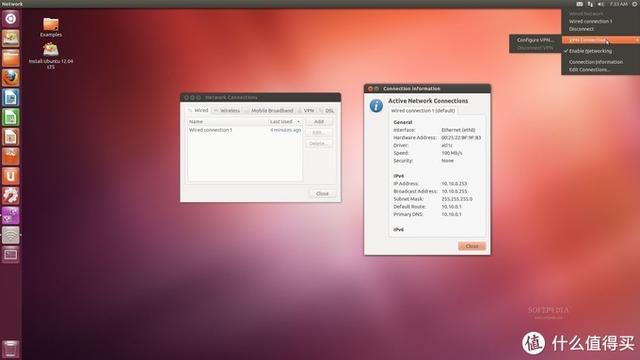Image resolution: width=640 pixels, height=360 pixels.
Task: Click the network indicator in top panel
Action: [x=590, y=4]
